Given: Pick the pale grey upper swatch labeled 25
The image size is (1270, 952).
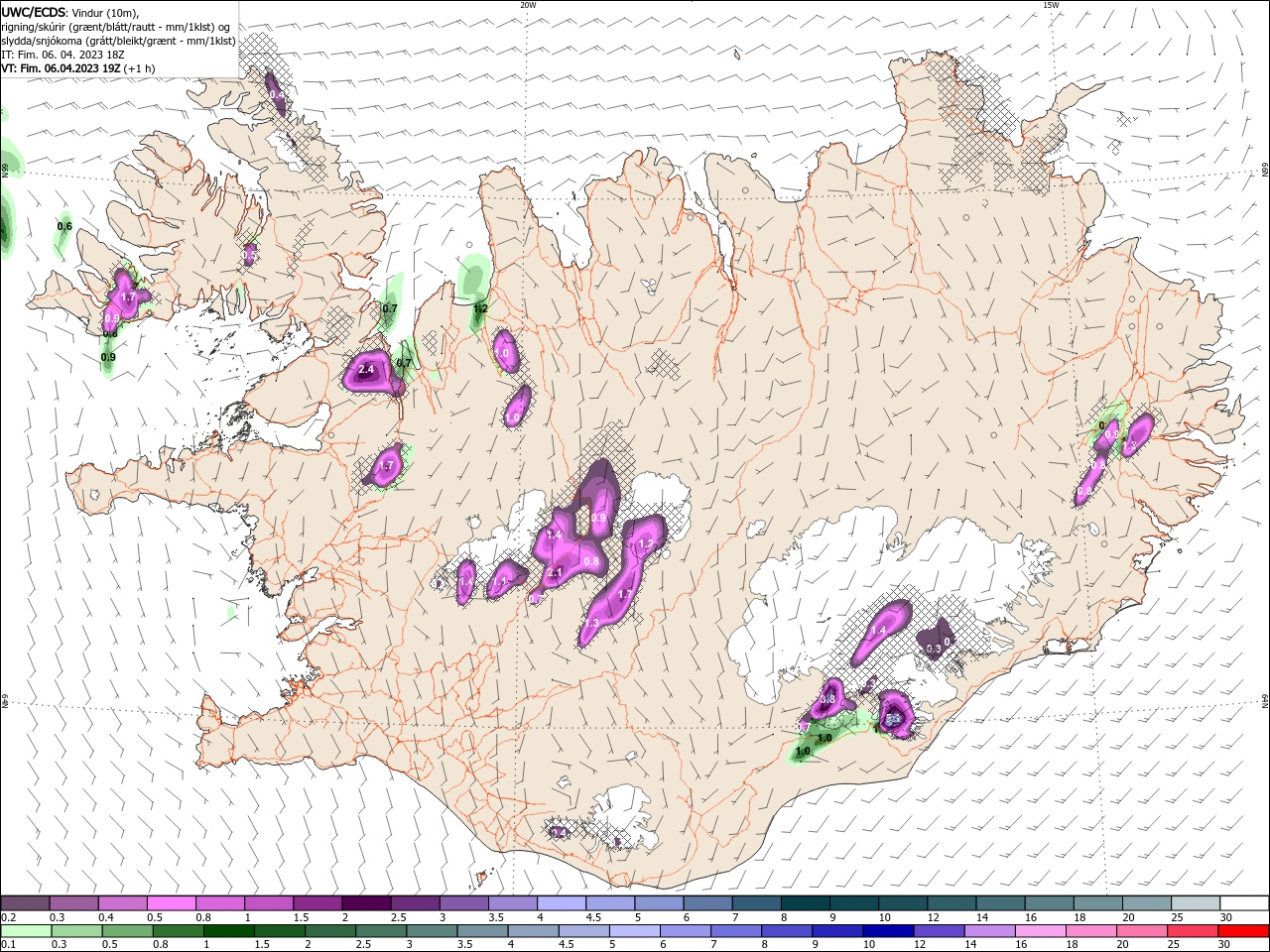Looking at the screenshot, I should 1197,903.
